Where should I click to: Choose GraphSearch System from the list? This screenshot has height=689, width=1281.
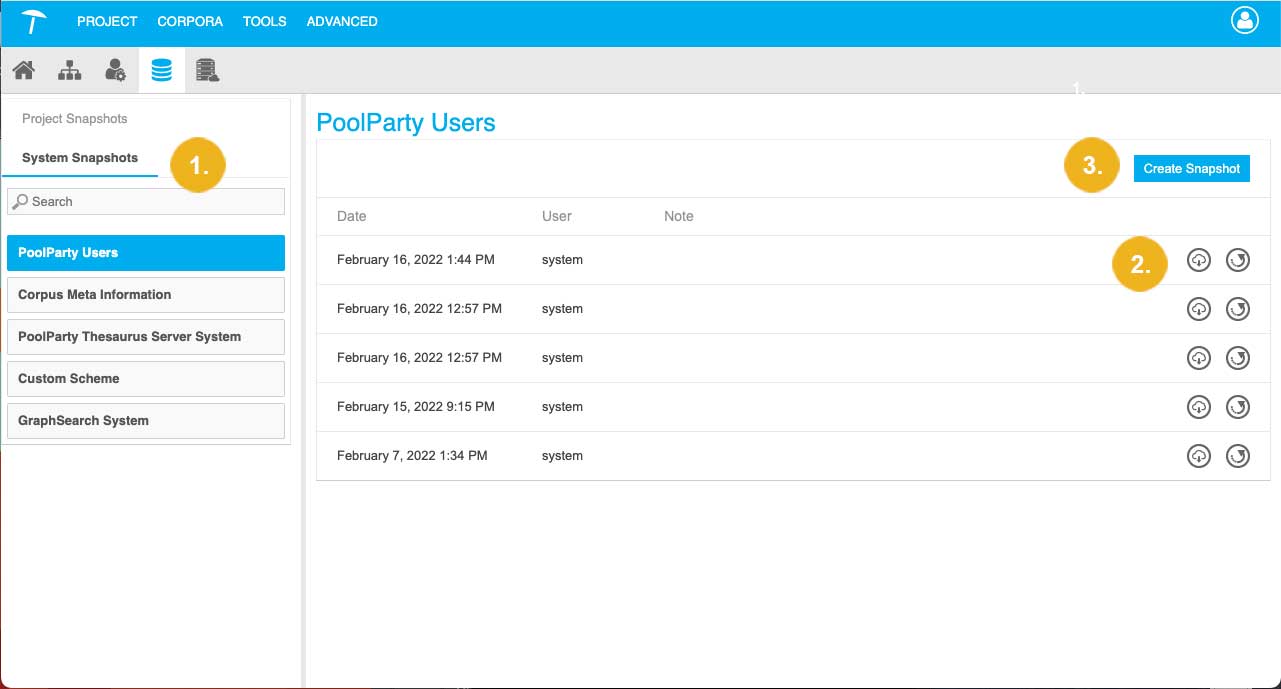pos(145,421)
